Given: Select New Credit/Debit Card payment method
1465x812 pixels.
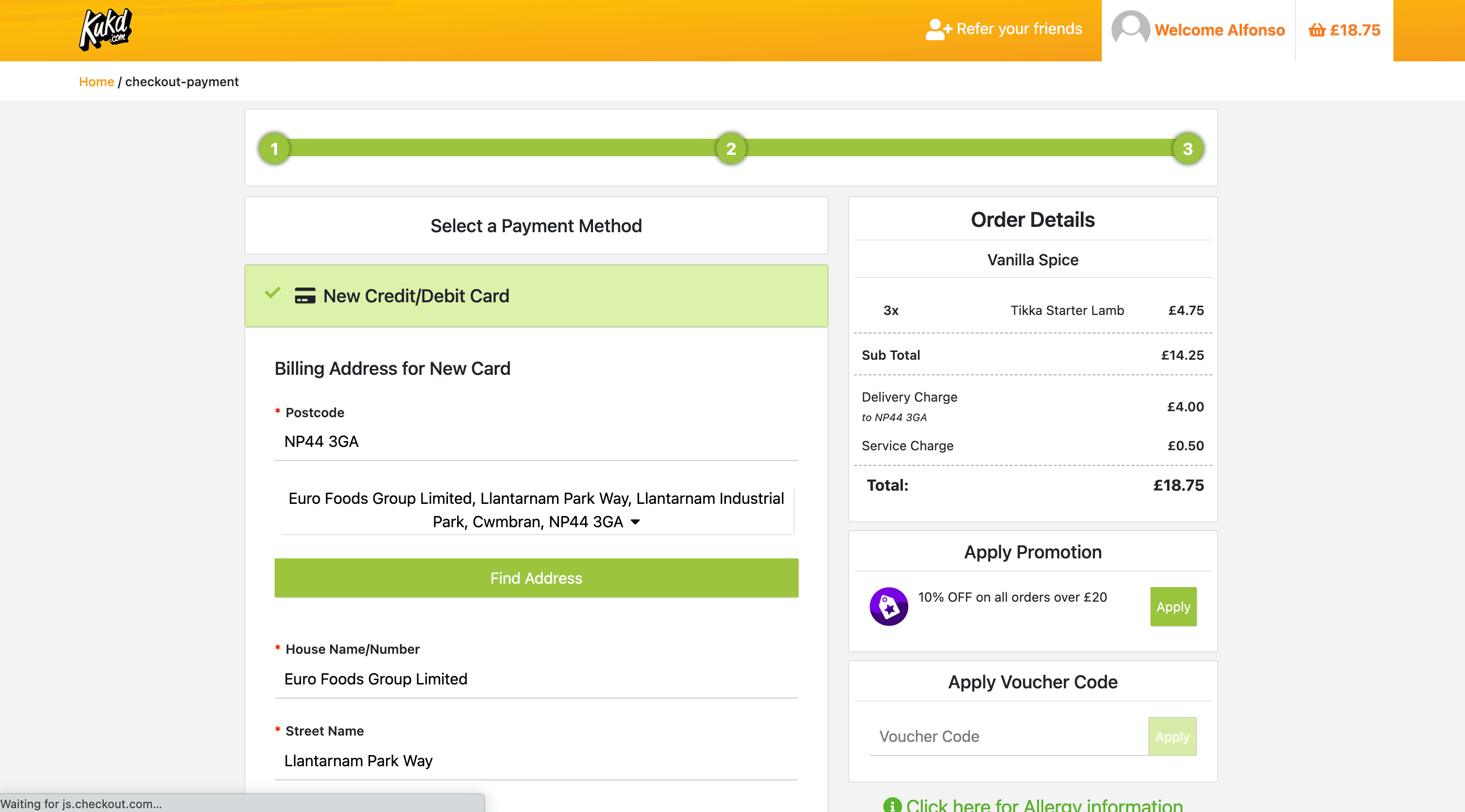Looking at the screenshot, I should [536, 295].
